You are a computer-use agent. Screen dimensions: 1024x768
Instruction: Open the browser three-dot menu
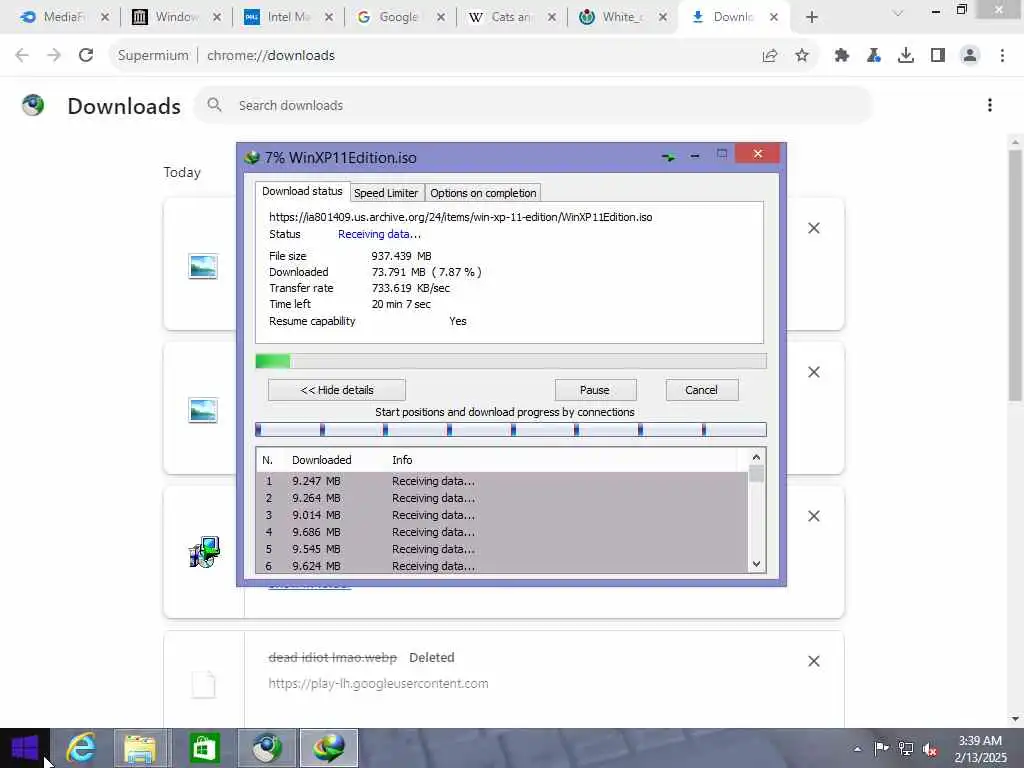click(x=1002, y=56)
